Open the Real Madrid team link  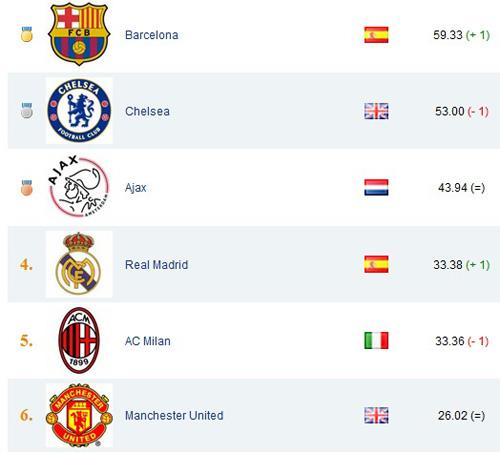[156, 265]
